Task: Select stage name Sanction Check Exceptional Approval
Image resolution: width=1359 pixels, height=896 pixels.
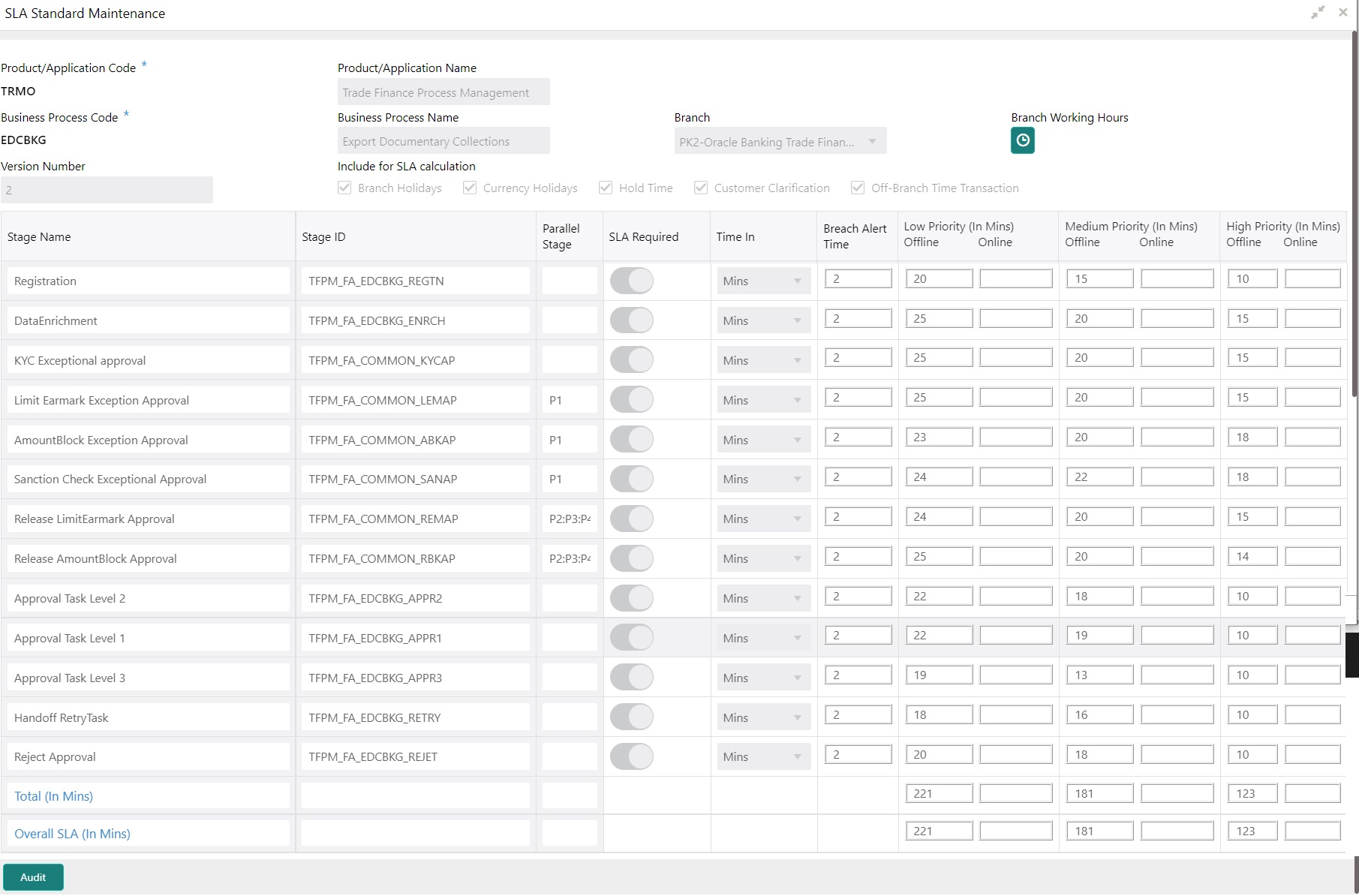Action: coord(148,479)
